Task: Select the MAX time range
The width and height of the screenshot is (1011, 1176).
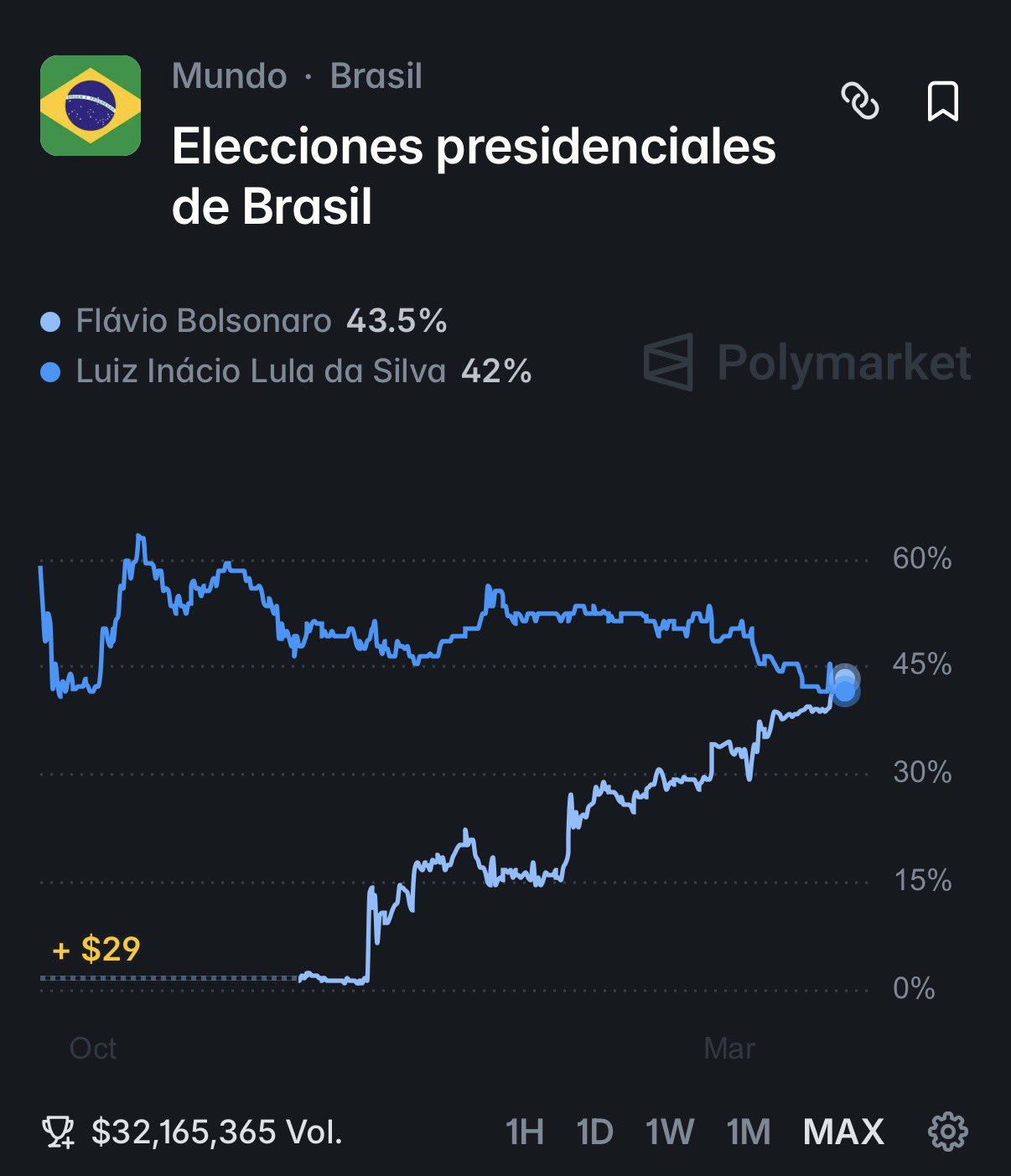Action: [843, 1132]
